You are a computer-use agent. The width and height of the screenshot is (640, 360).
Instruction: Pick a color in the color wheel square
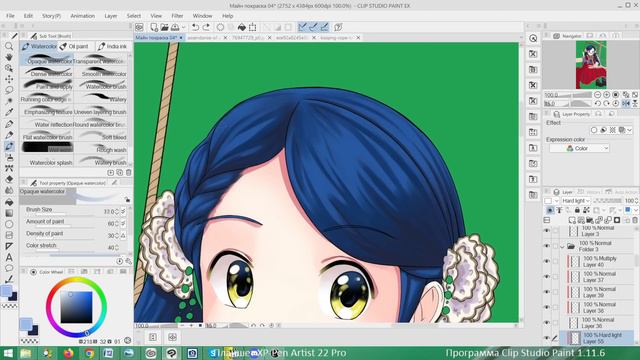(x=76, y=307)
